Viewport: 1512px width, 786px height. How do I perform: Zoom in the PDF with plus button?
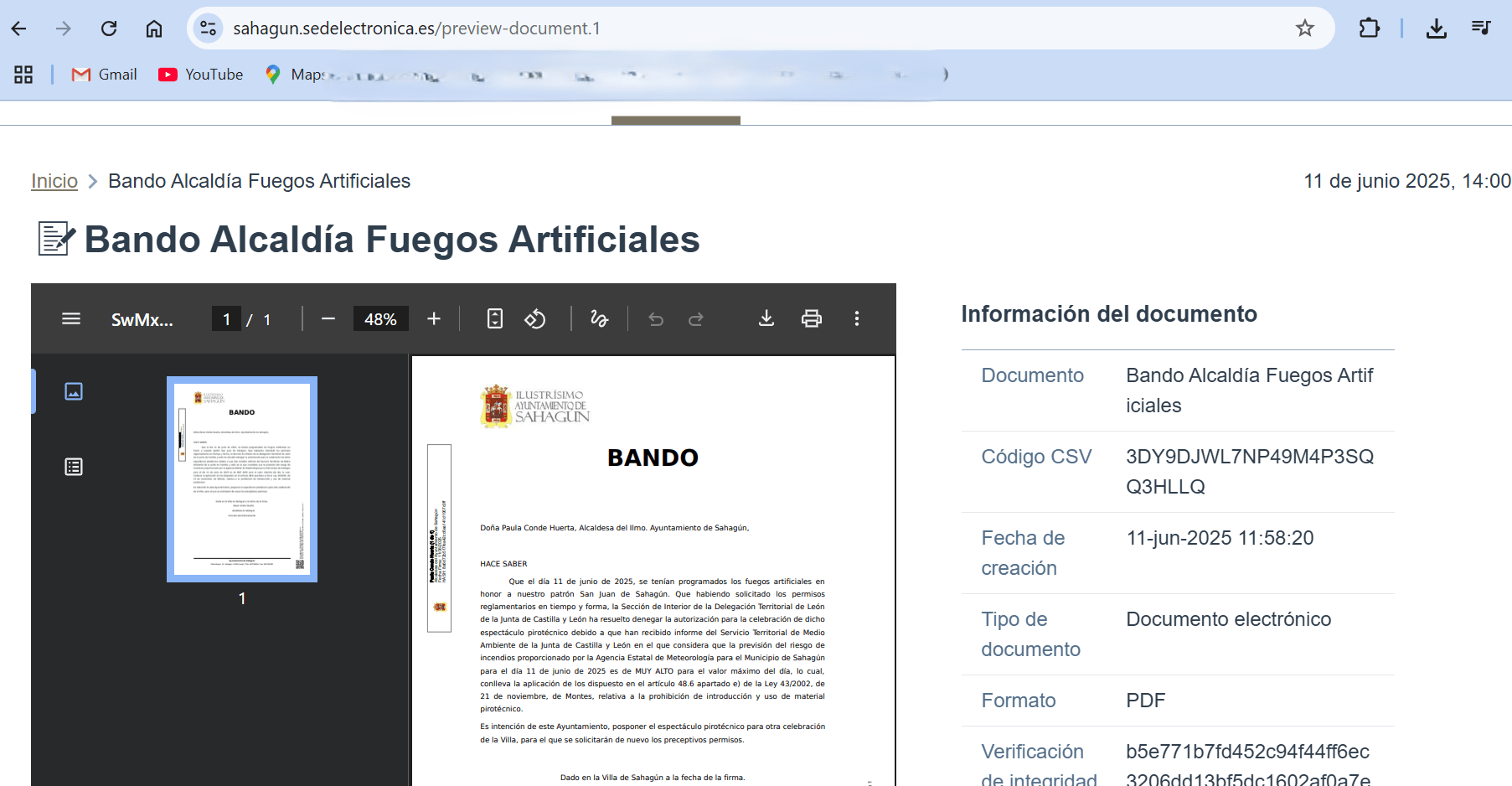[x=434, y=318]
